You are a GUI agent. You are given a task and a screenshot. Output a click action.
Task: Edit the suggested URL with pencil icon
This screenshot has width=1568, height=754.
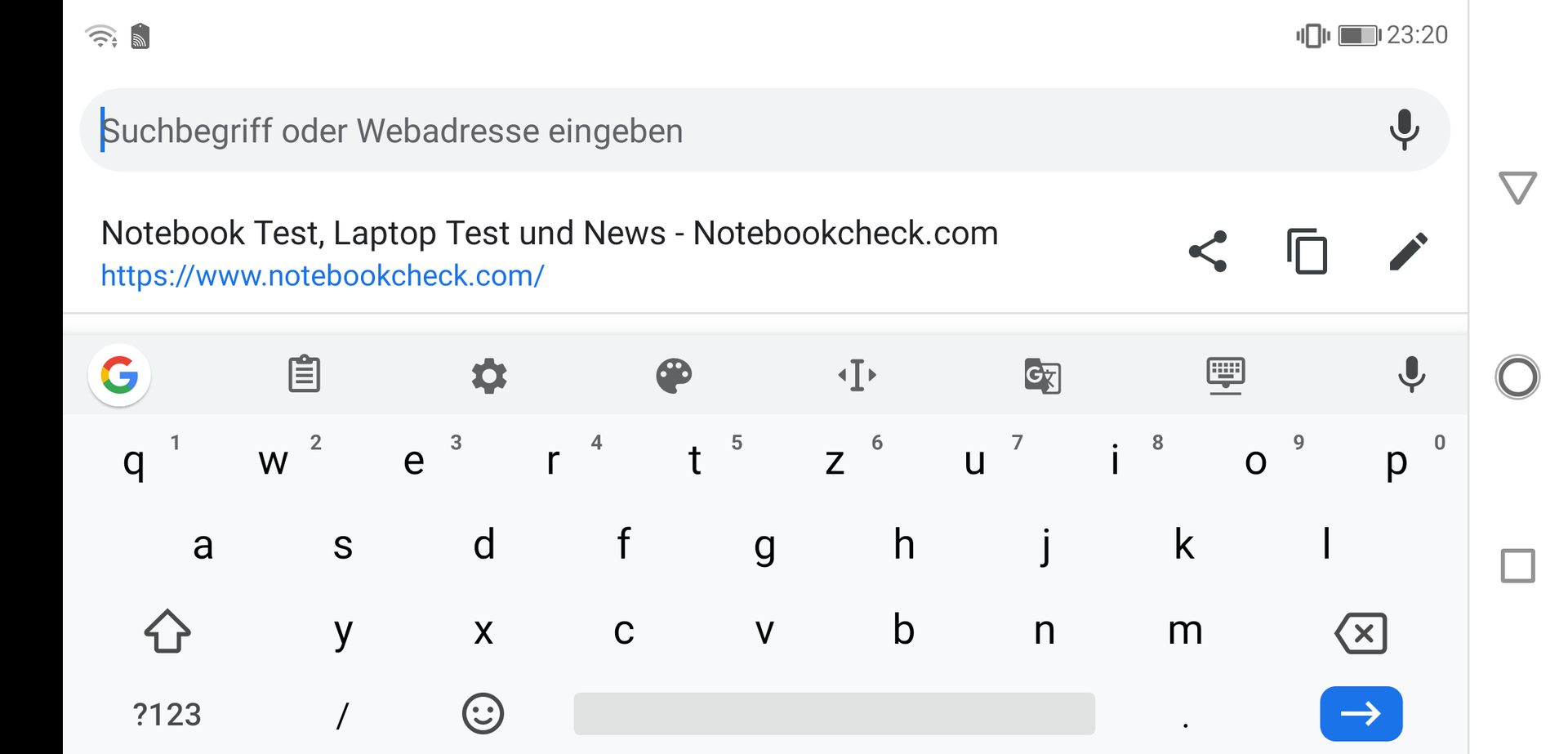pyautogui.click(x=1408, y=251)
